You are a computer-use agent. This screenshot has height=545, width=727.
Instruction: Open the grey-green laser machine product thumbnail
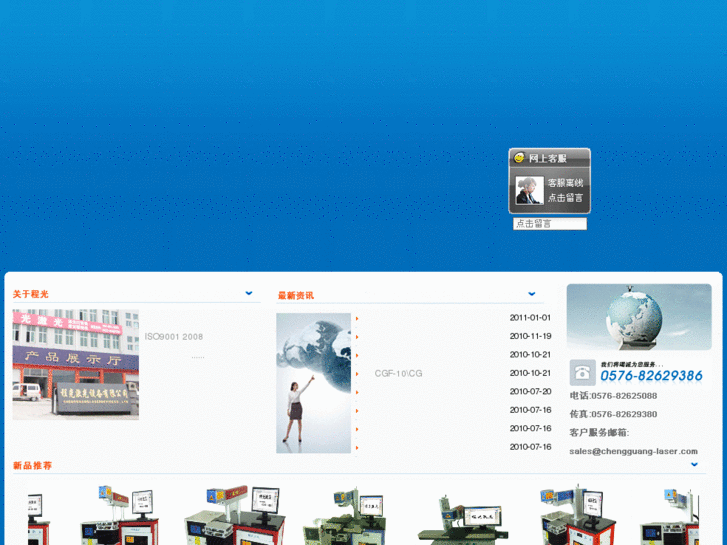(x=344, y=516)
